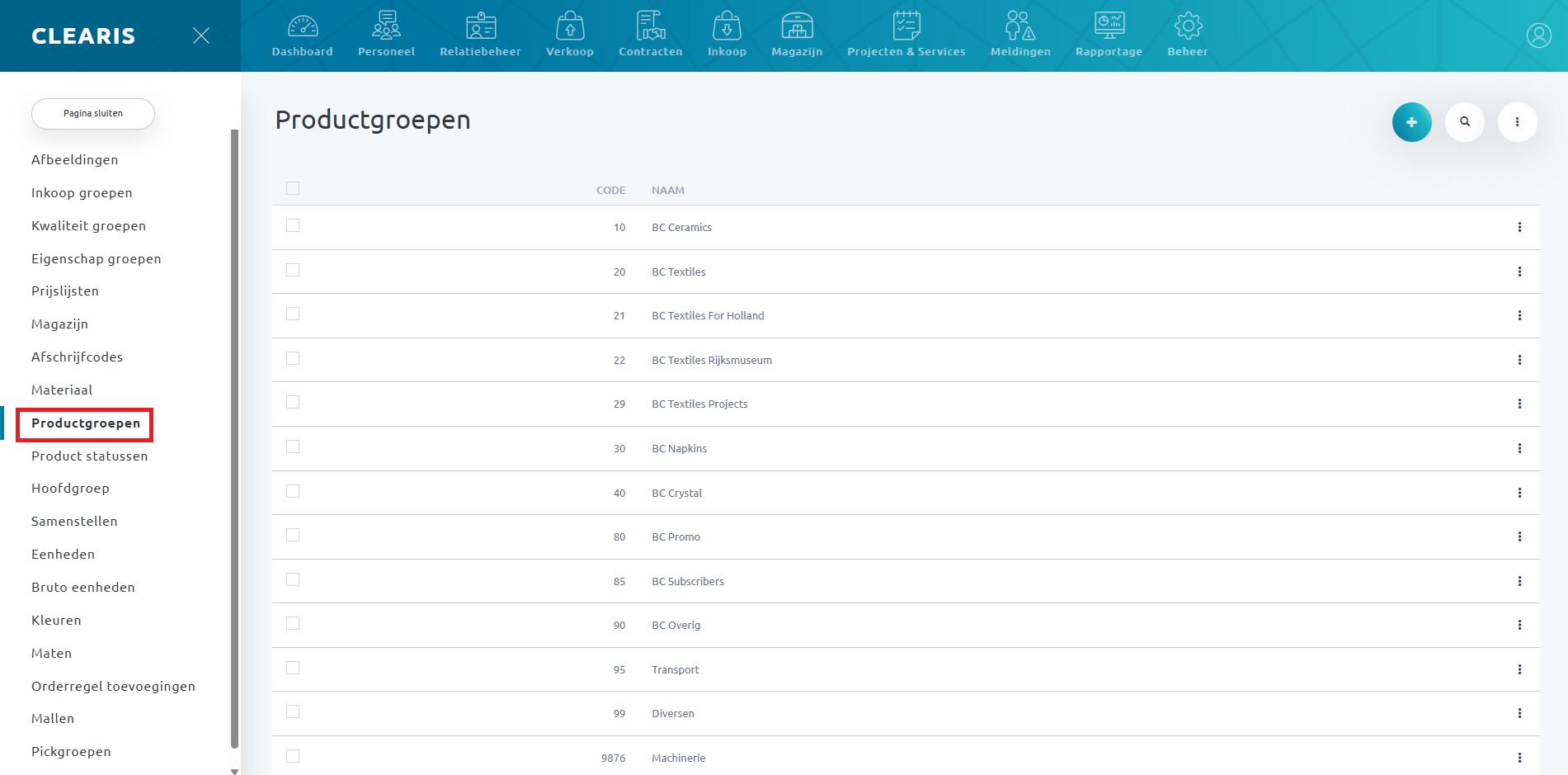Open the Dashboard icon in the top navigation
Screen dimensions: 1568x775
click(303, 26)
